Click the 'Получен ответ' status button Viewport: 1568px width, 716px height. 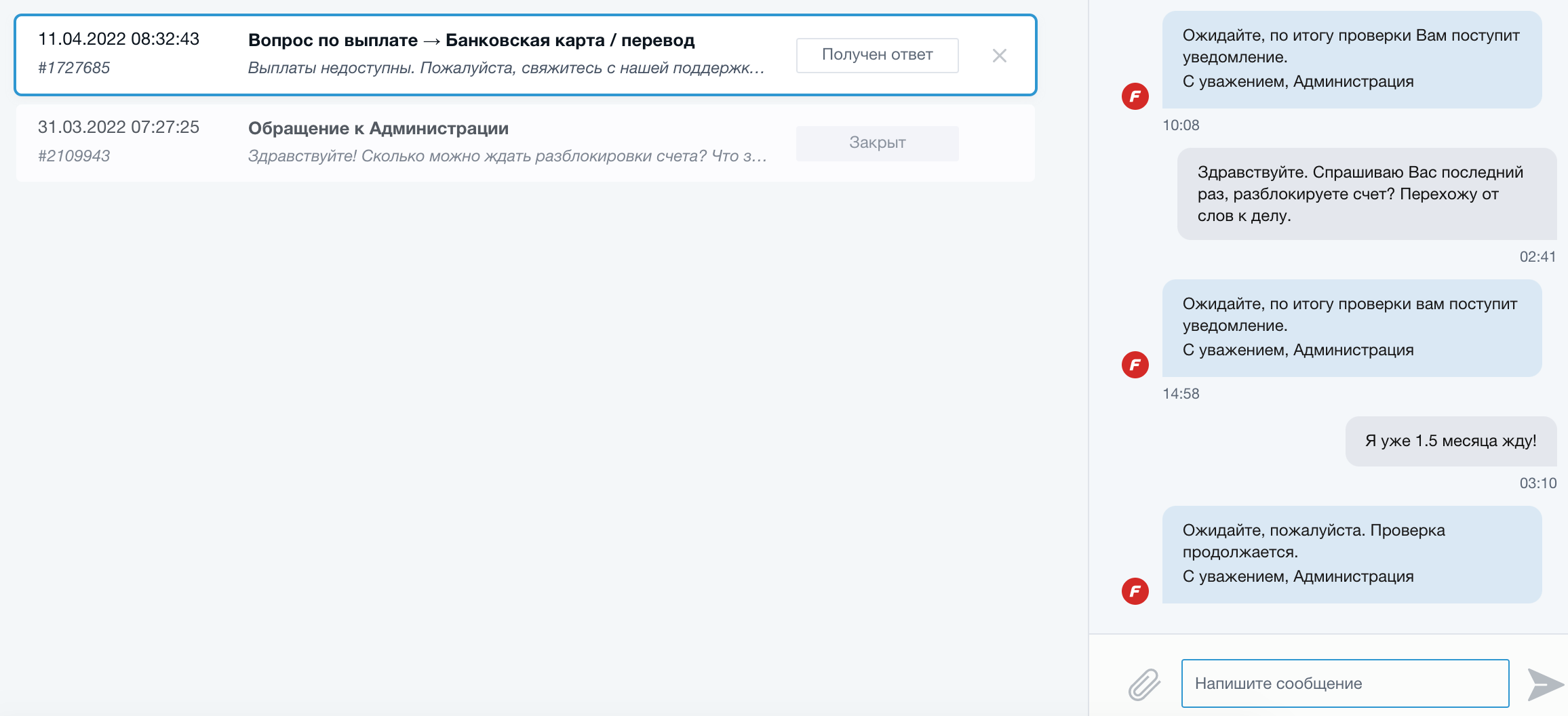click(877, 55)
